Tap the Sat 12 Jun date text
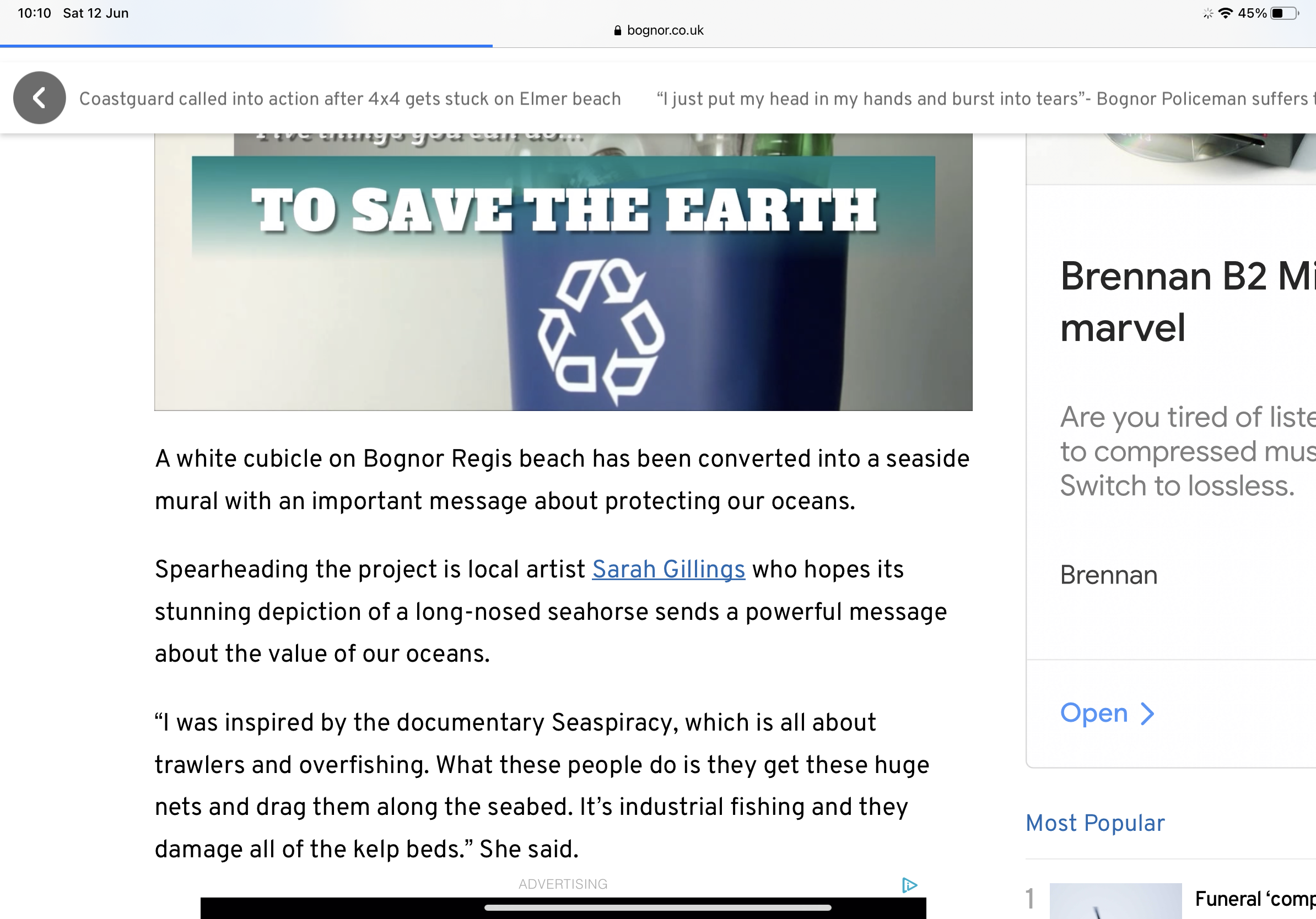The height and width of the screenshot is (919, 1316). [96, 13]
